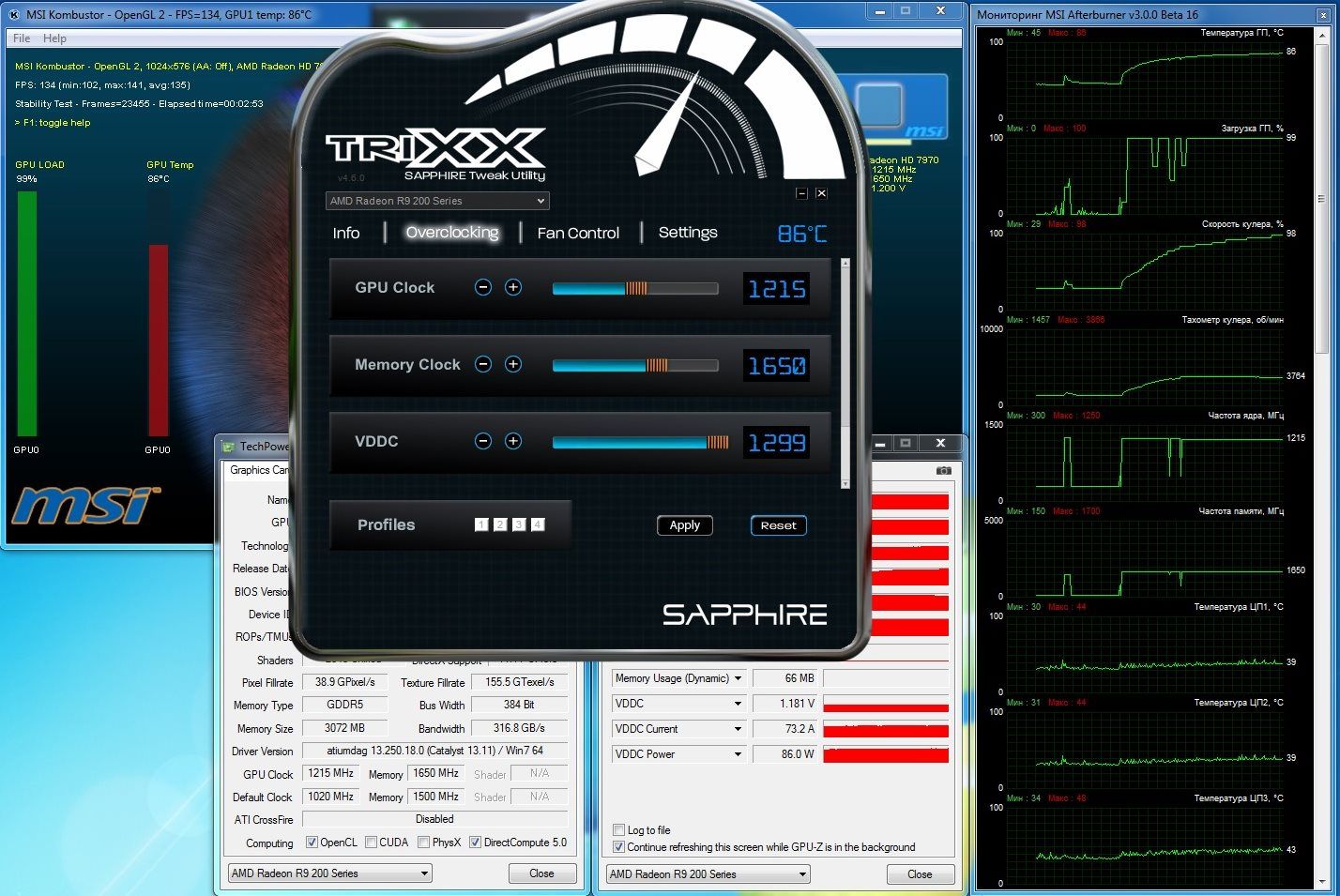
Task: Click the GPU Clock slider track
Action: 634,289
